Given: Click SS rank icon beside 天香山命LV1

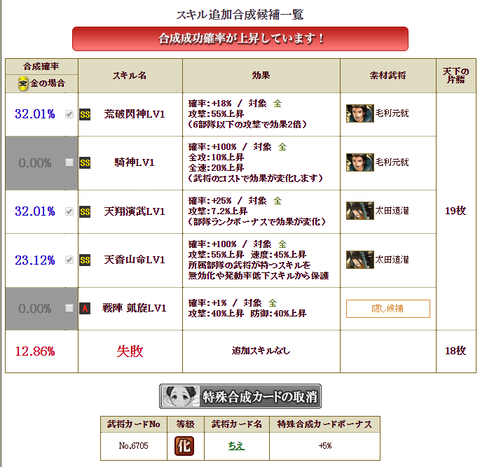Looking at the screenshot, I should [x=85, y=260].
